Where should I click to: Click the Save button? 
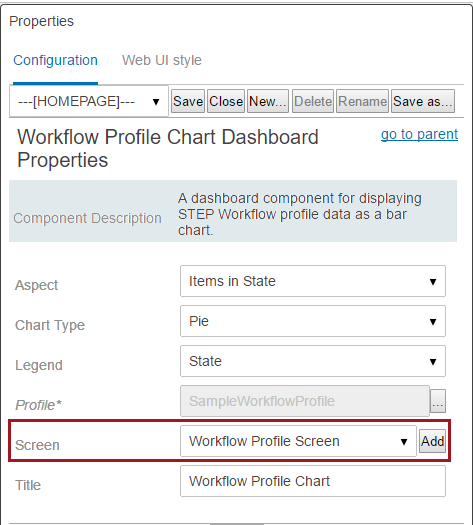(188, 101)
